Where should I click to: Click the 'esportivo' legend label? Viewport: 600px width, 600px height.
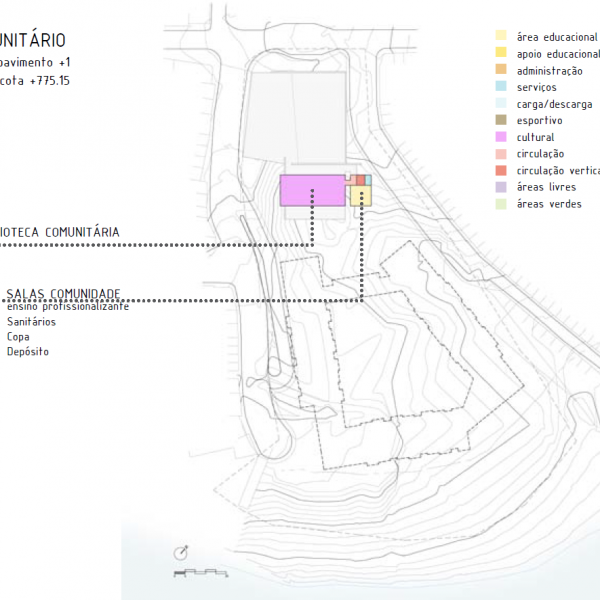click(x=540, y=121)
